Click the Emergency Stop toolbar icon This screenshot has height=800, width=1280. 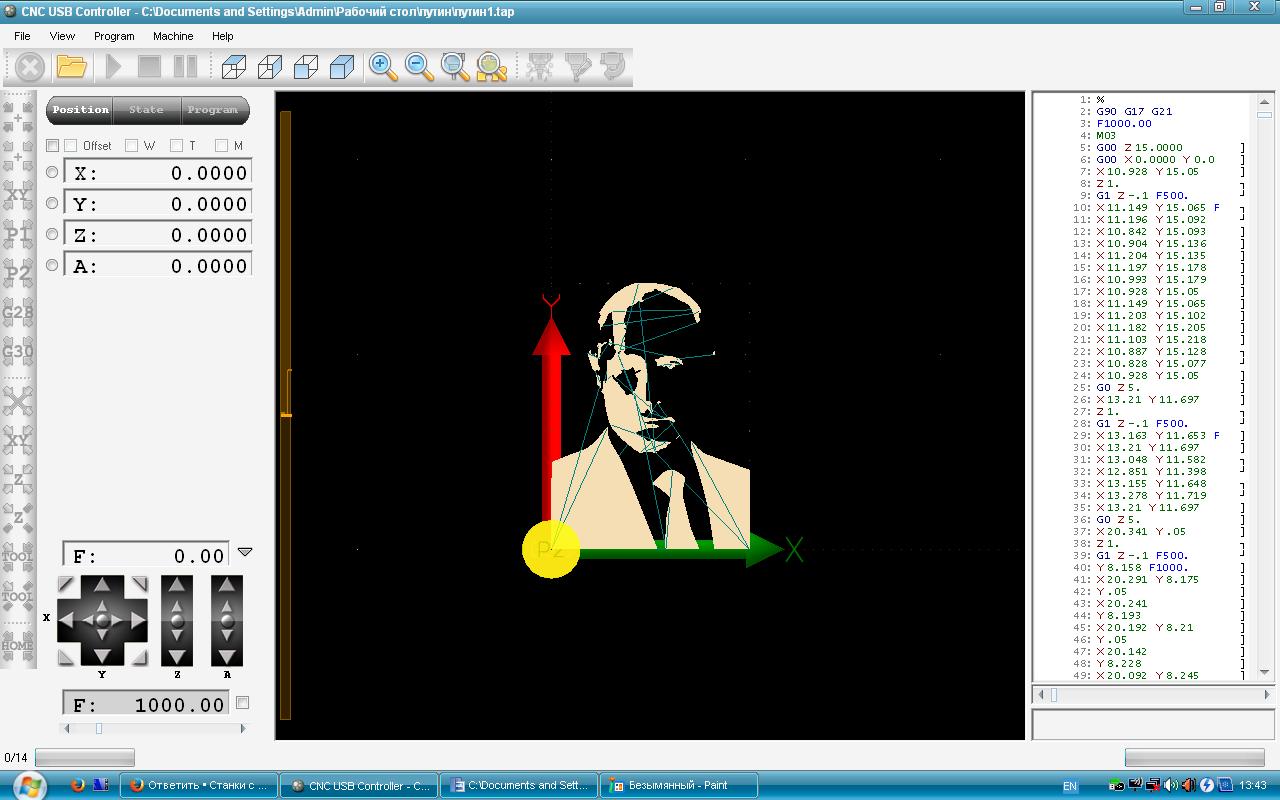pos(30,67)
